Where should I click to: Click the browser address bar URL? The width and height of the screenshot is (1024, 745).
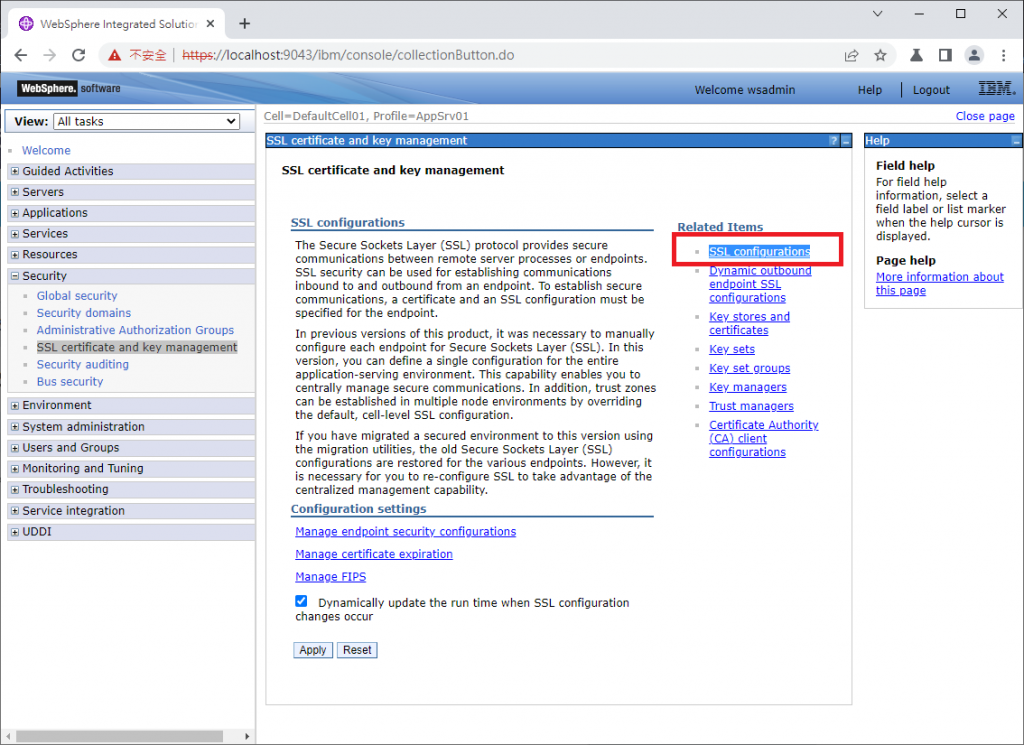348,55
